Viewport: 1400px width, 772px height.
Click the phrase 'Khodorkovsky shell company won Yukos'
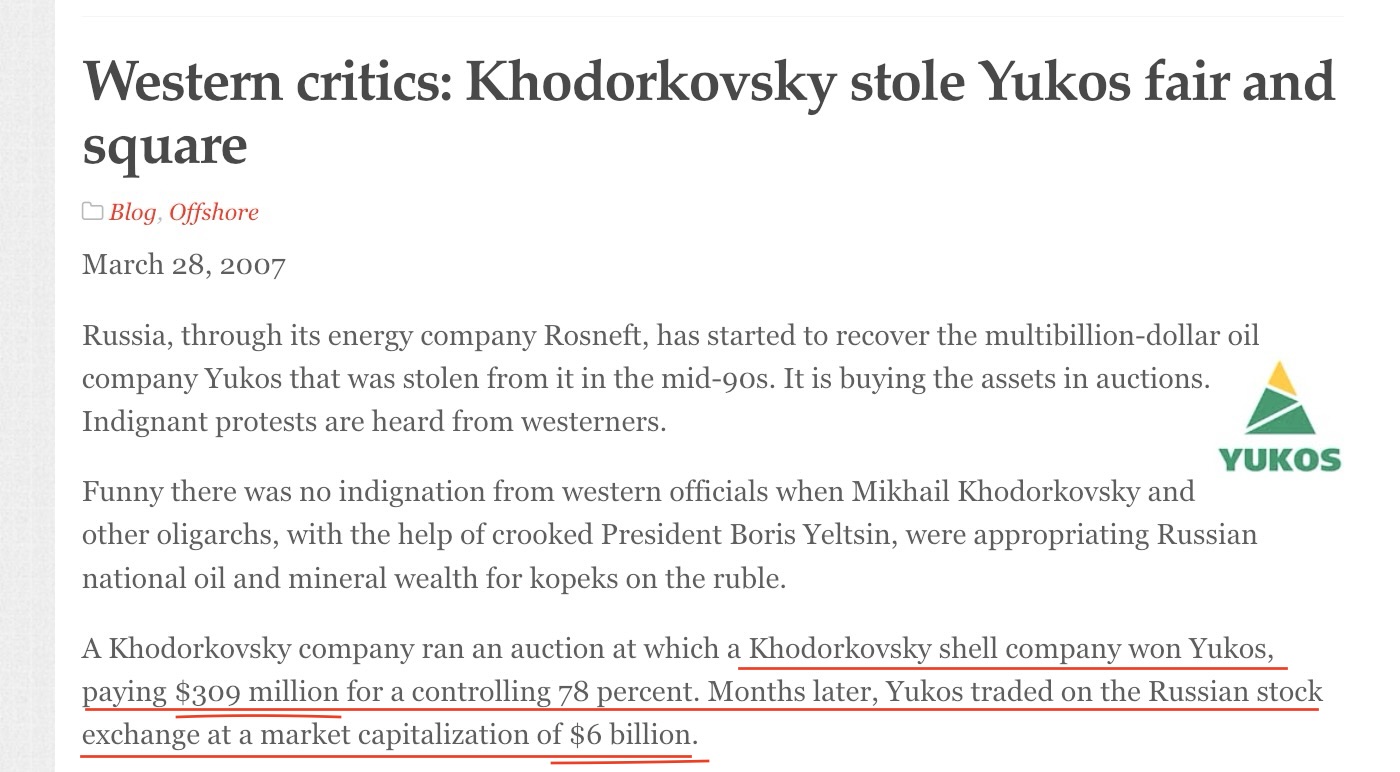[x=1011, y=649]
